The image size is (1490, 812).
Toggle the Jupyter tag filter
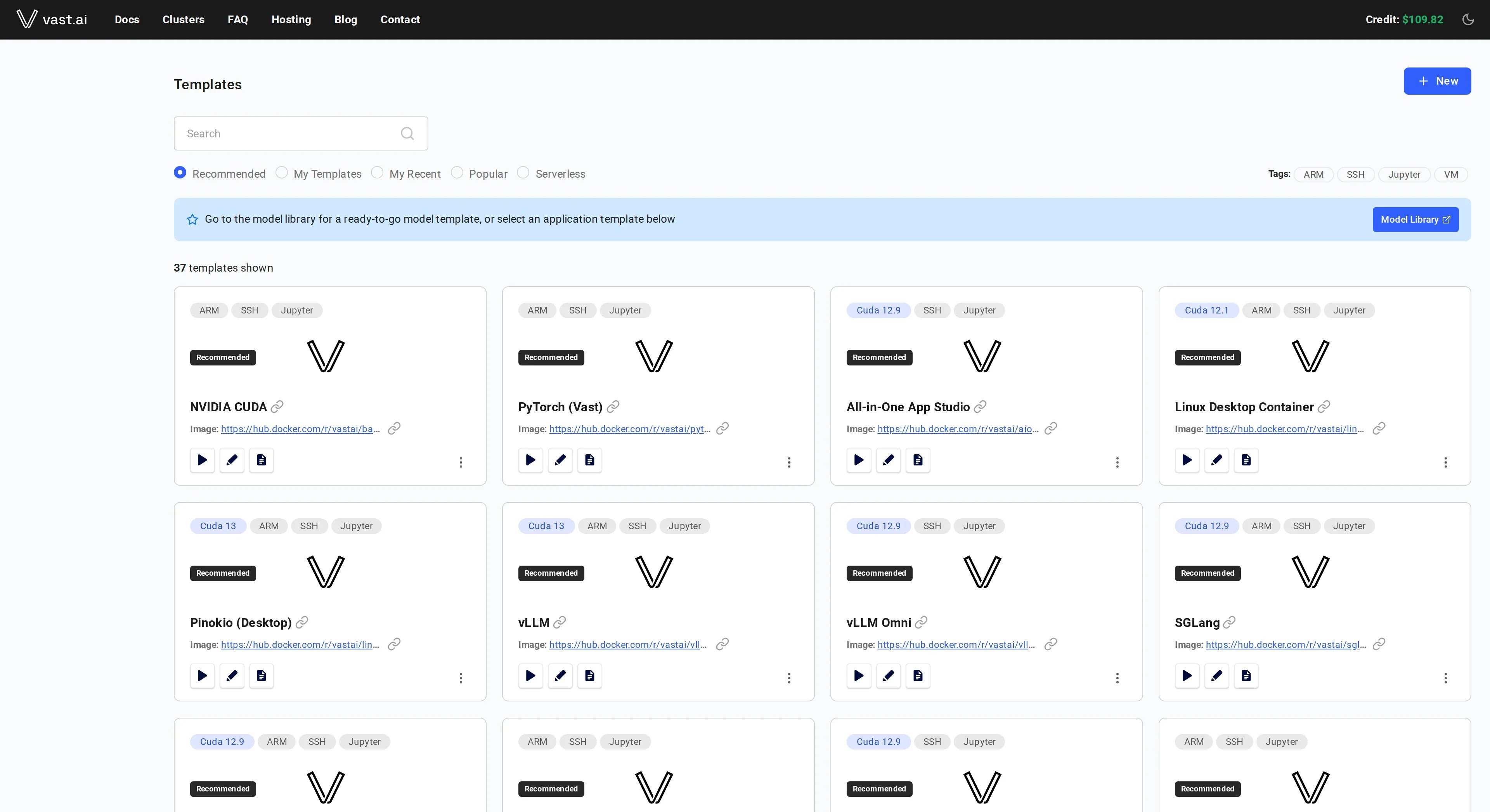point(1404,175)
